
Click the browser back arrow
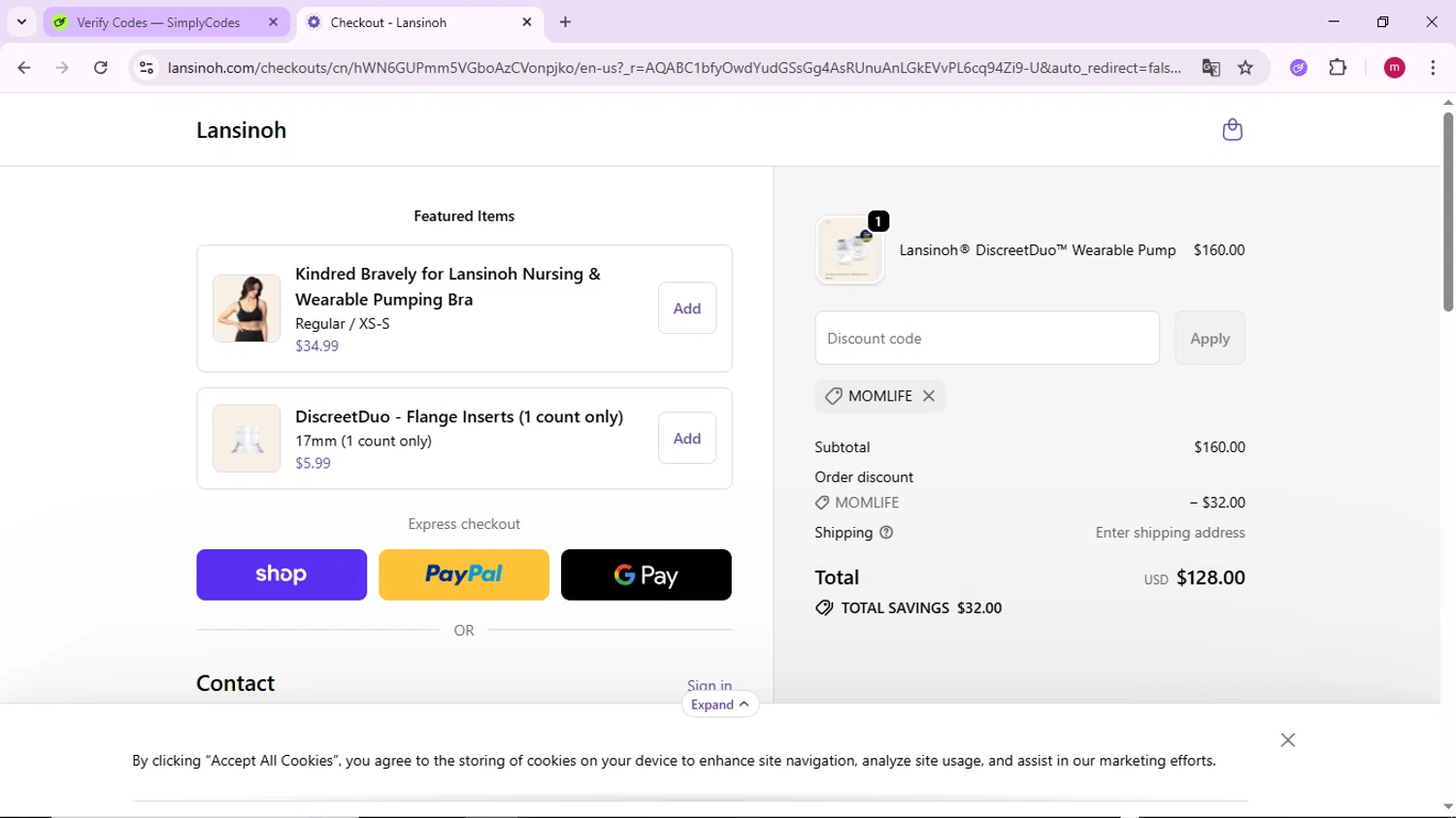tap(24, 68)
